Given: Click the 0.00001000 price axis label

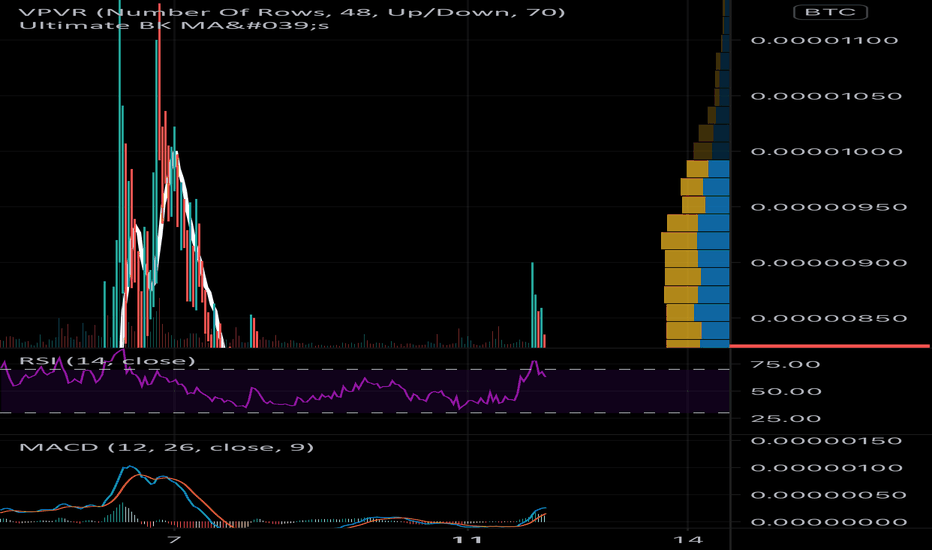Looking at the screenshot, I should point(827,152).
